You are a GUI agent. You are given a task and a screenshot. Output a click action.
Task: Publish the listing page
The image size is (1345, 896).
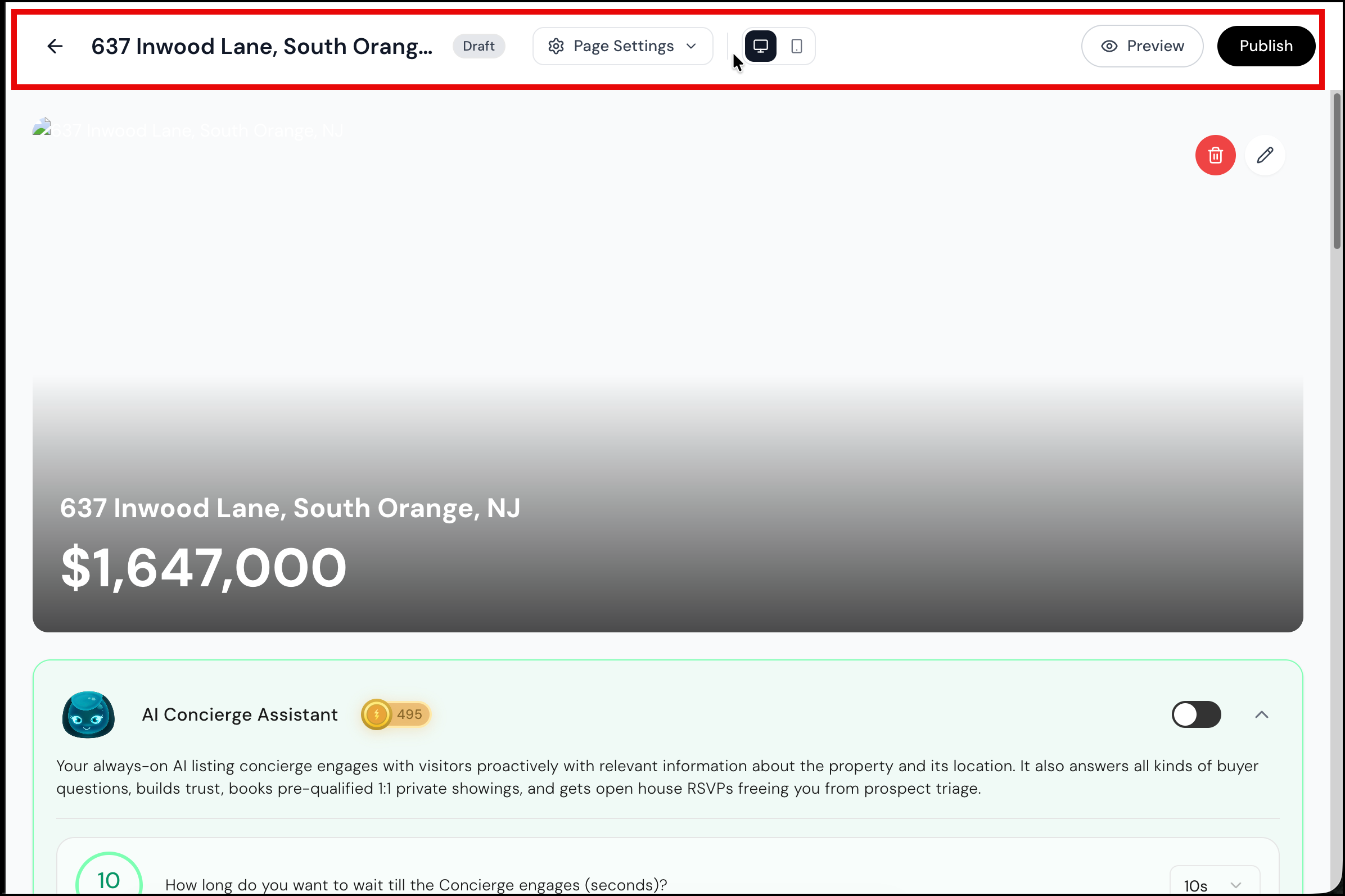tap(1266, 46)
